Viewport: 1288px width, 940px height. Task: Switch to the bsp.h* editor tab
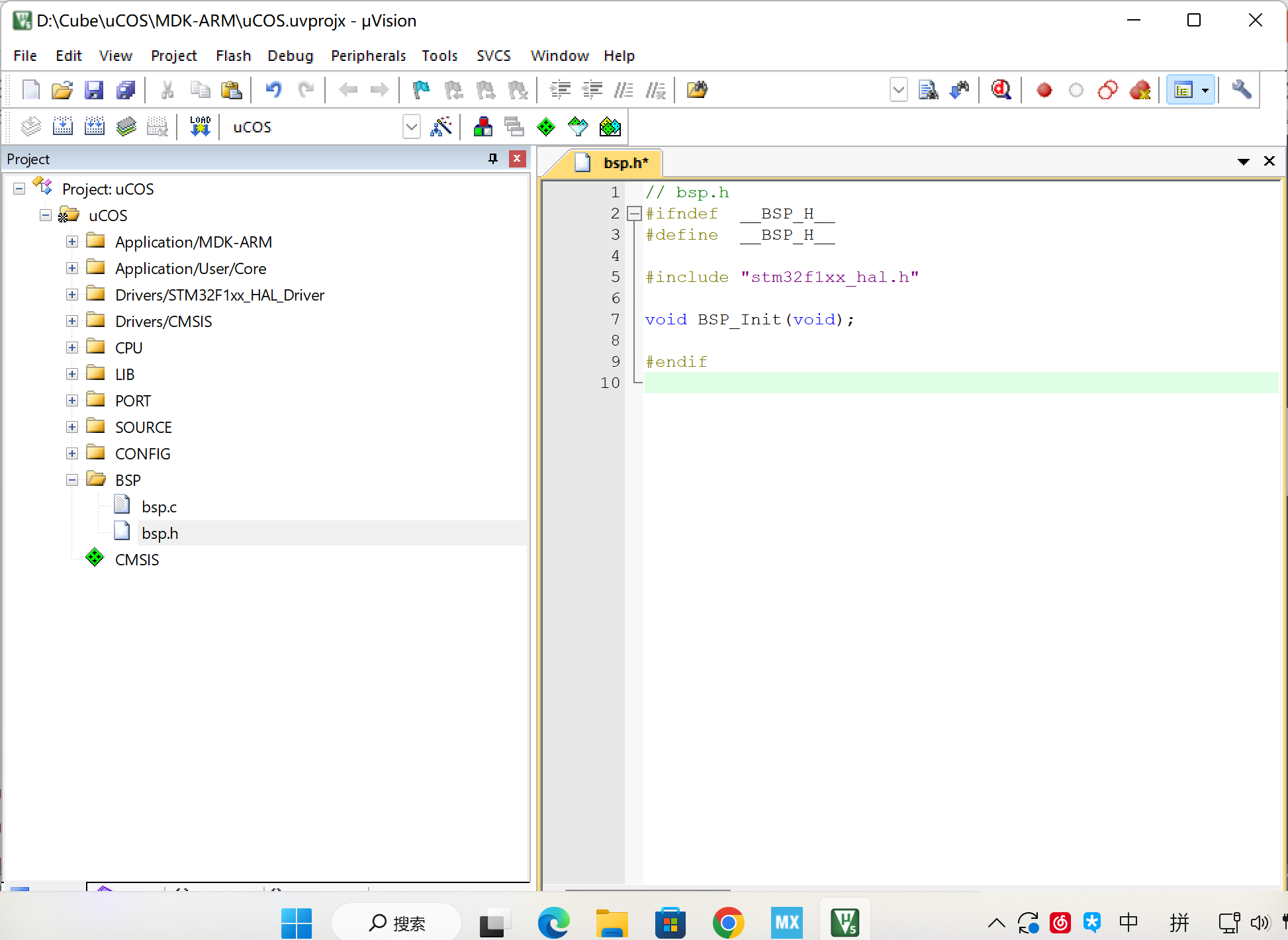point(622,163)
